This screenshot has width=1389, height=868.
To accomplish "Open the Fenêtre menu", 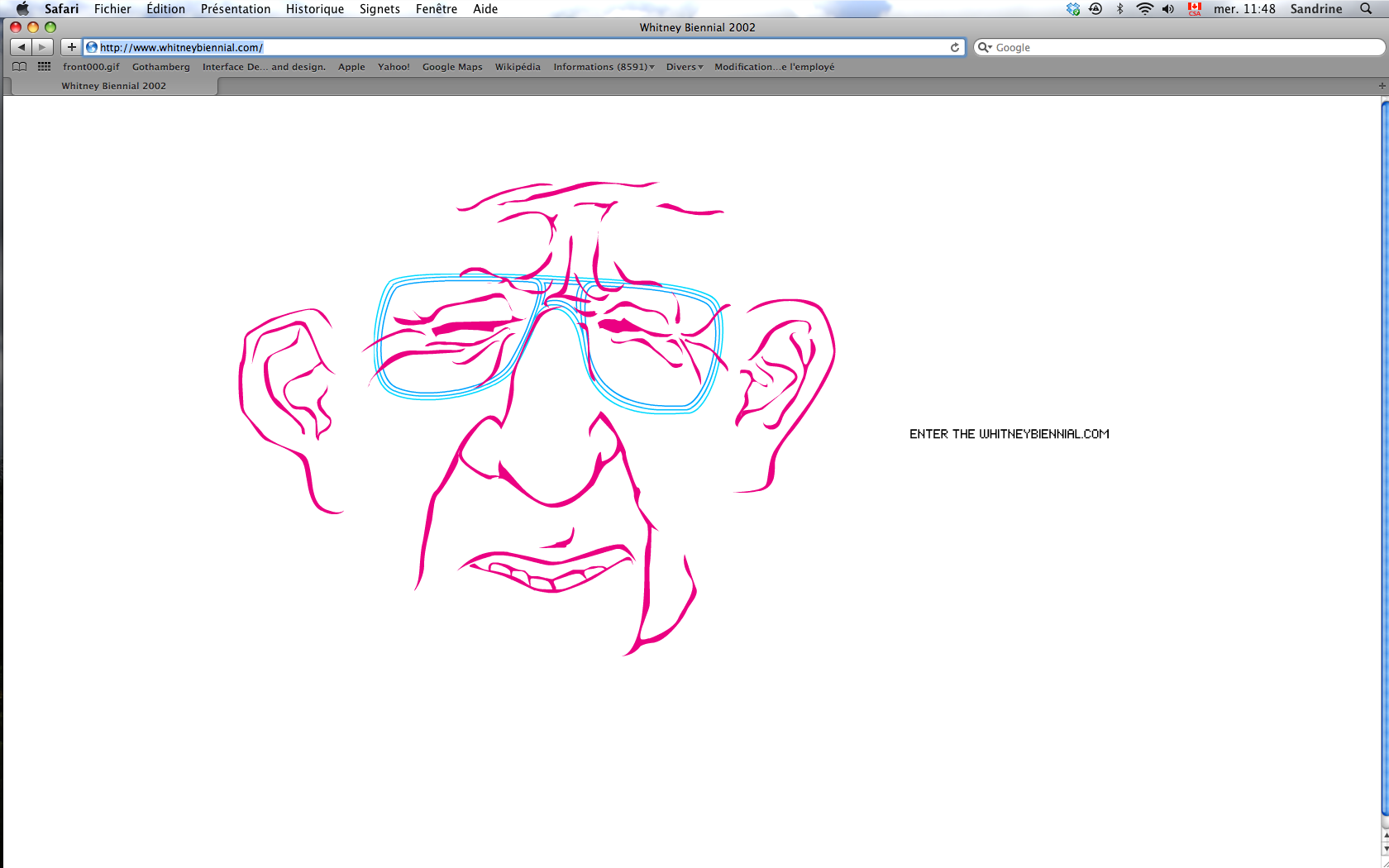I will click(437, 8).
